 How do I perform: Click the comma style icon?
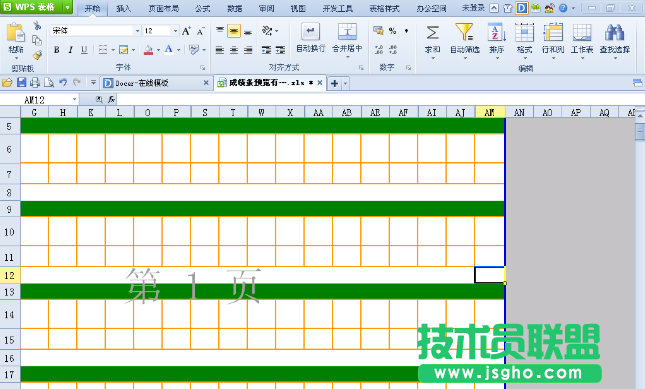click(406, 30)
